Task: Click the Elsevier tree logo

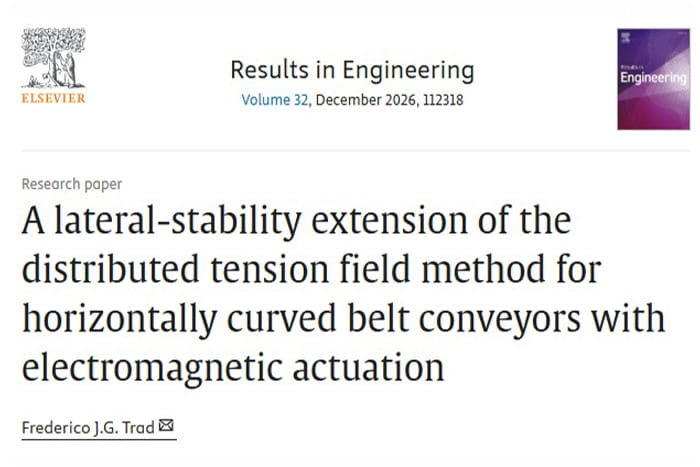Action: (53, 58)
